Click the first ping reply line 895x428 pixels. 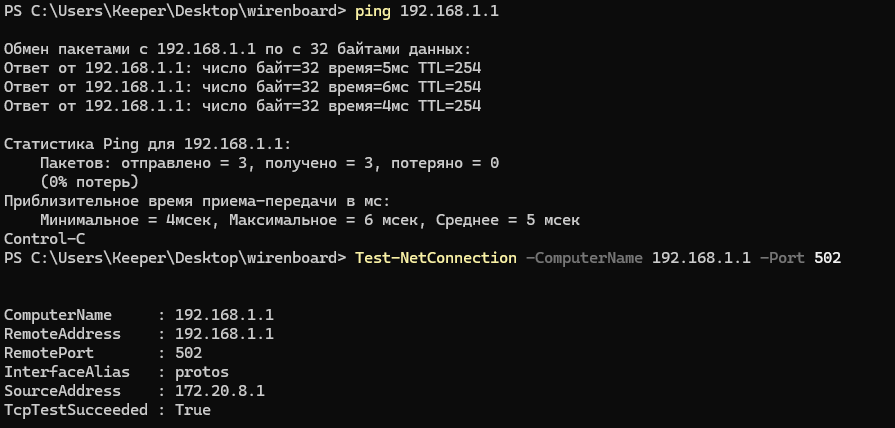243,68
